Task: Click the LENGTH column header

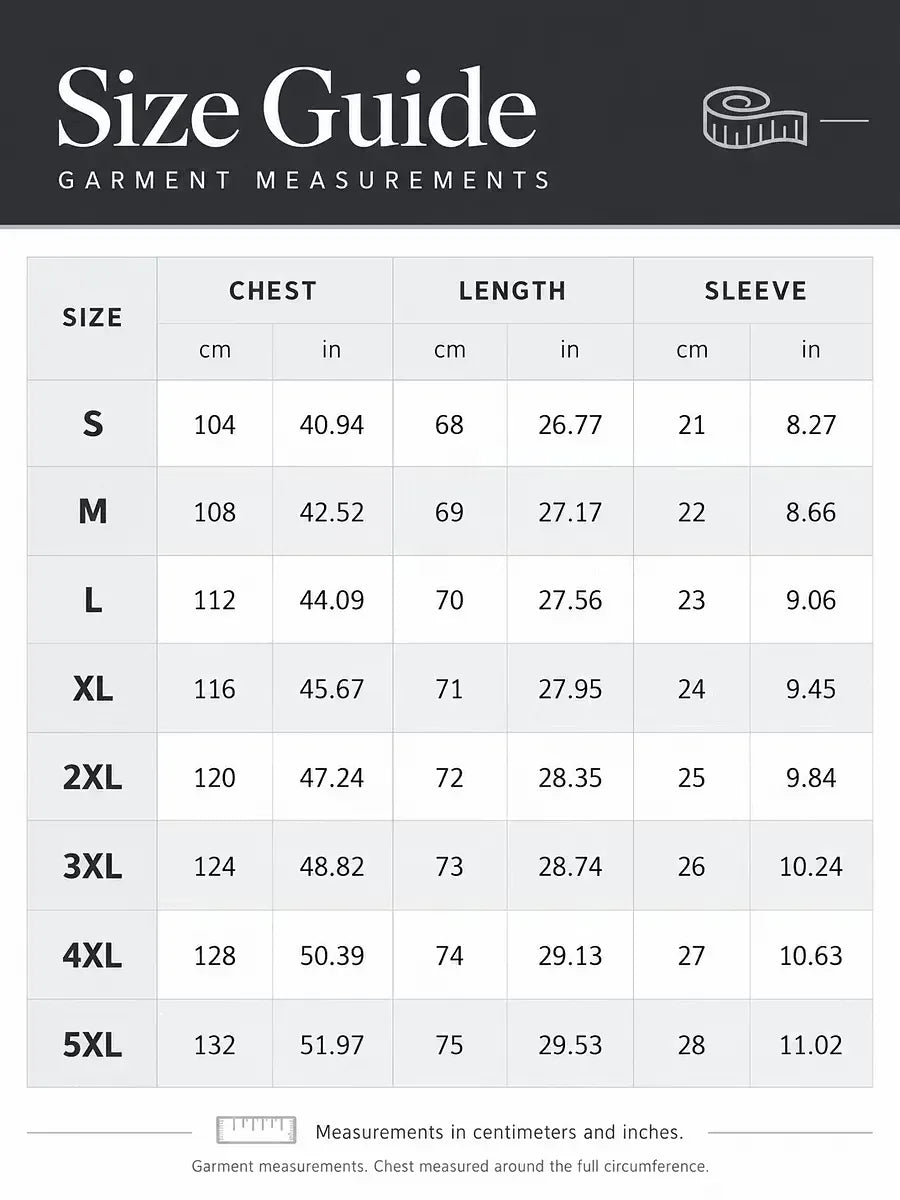Action: coord(512,291)
